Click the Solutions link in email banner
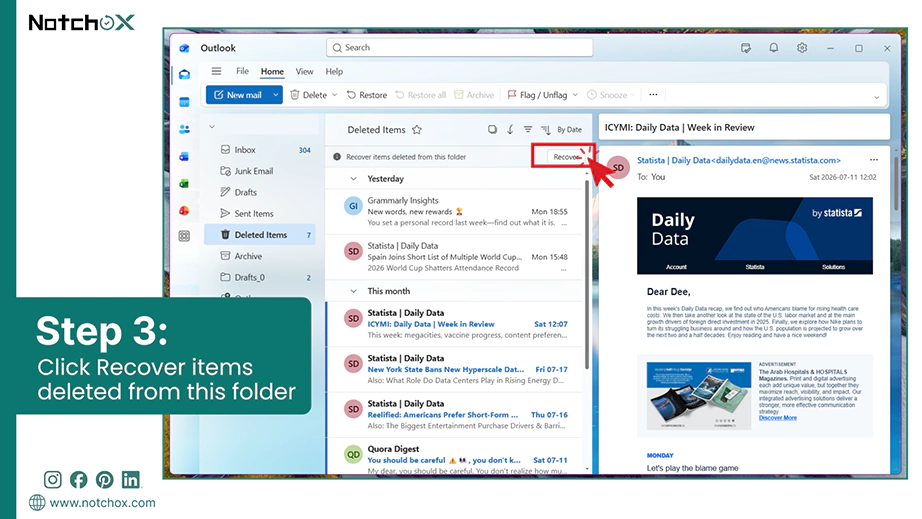 833,267
